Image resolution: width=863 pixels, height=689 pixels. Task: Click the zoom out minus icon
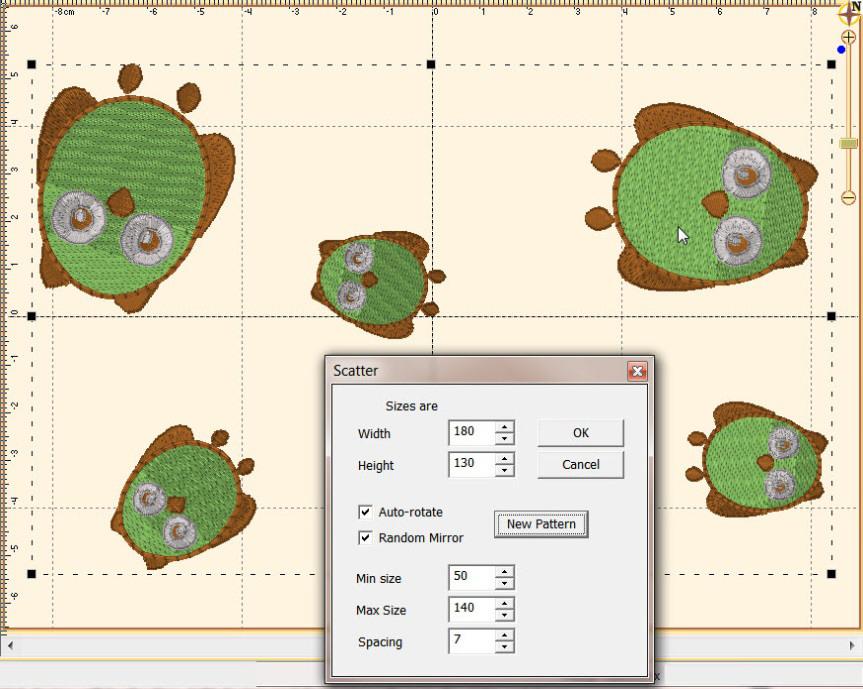coord(849,198)
